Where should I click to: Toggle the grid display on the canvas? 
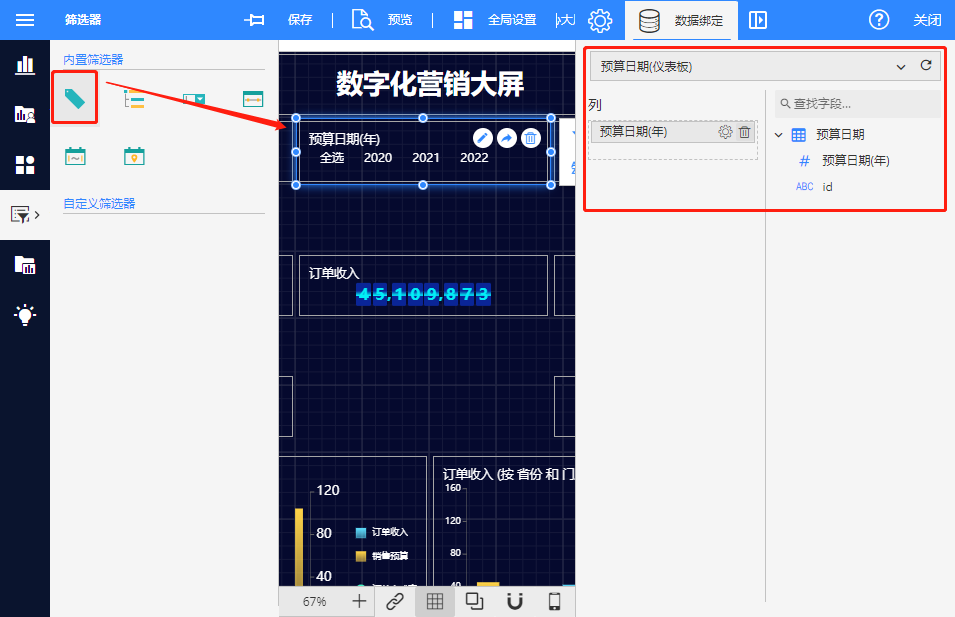(x=434, y=601)
